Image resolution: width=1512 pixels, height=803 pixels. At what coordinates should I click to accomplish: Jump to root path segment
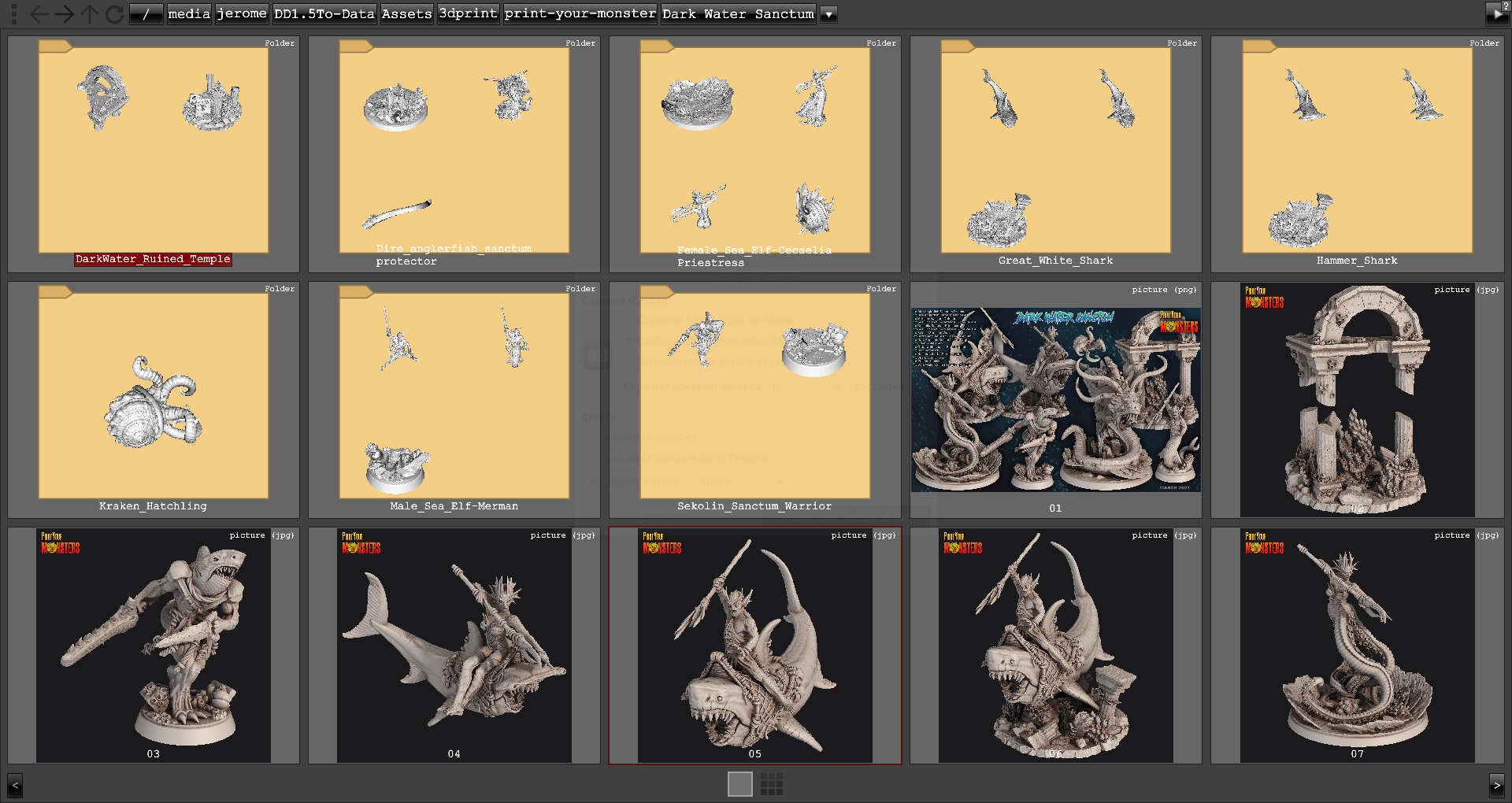(x=146, y=13)
